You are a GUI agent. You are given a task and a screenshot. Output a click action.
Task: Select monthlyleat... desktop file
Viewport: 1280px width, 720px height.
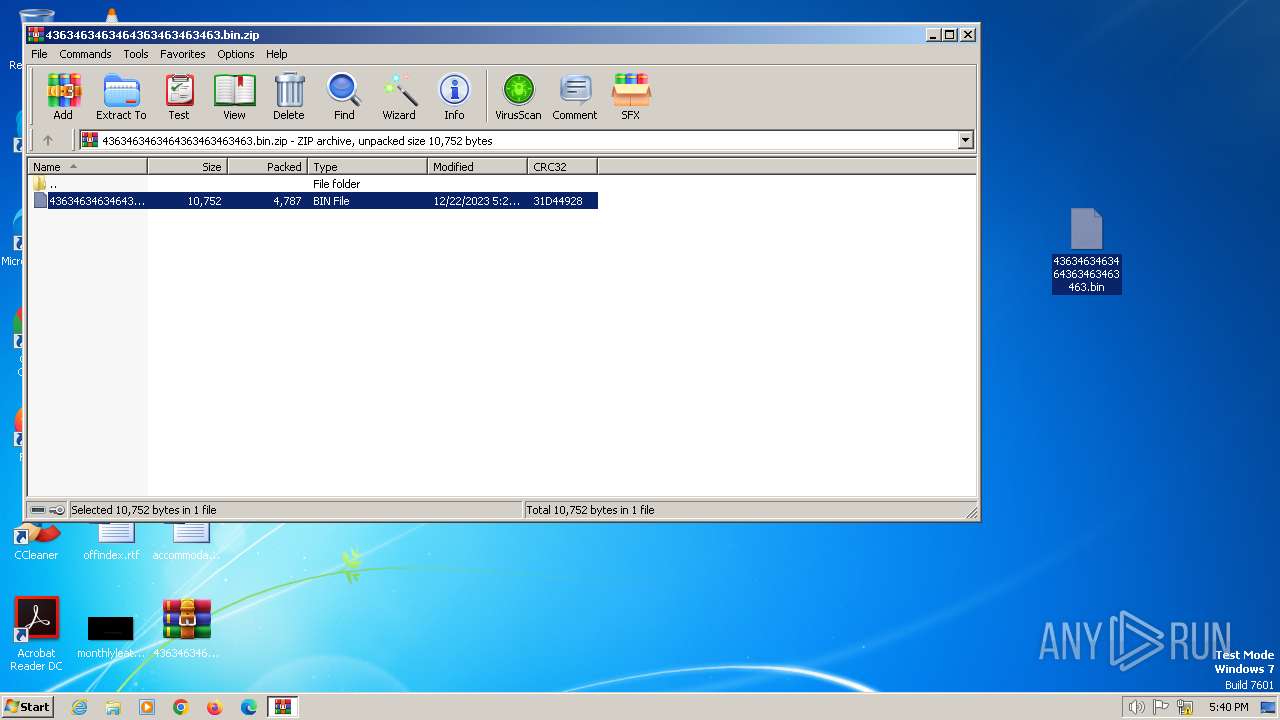tap(110, 636)
